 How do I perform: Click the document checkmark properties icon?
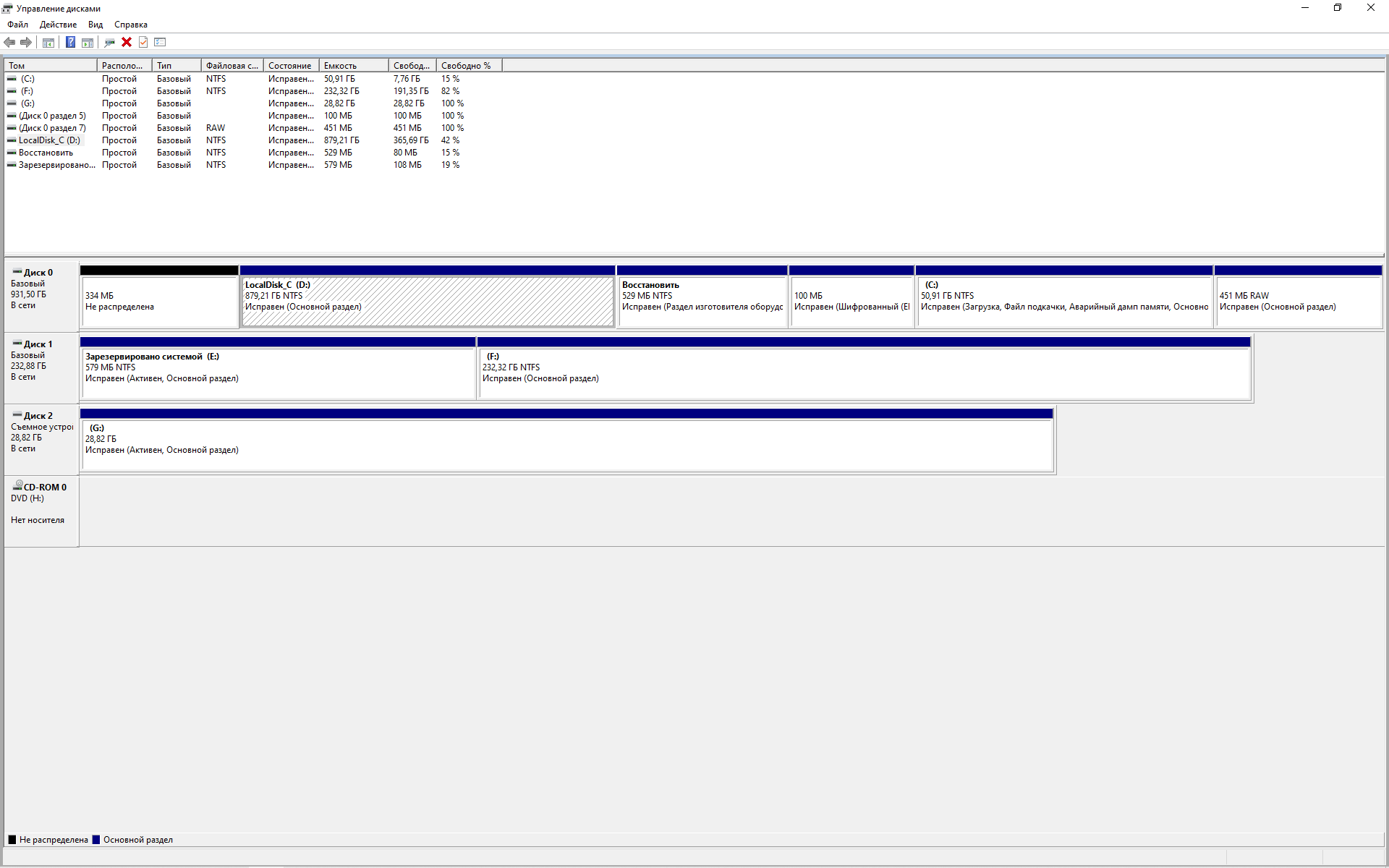click(143, 42)
